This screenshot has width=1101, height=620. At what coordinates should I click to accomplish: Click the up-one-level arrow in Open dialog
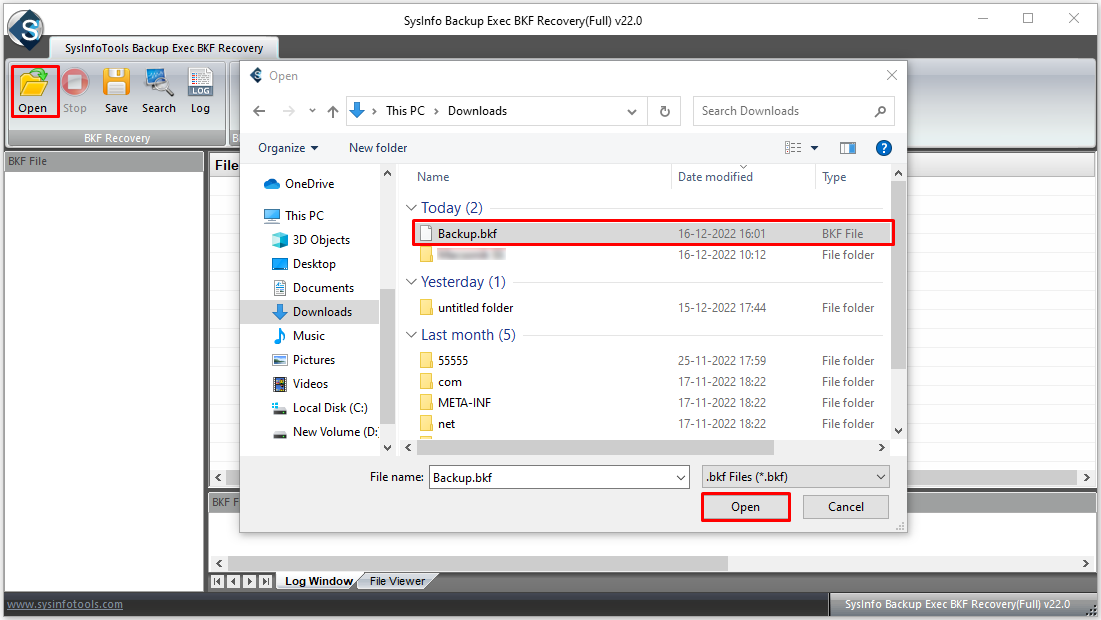pyautogui.click(x=333, y=111)
